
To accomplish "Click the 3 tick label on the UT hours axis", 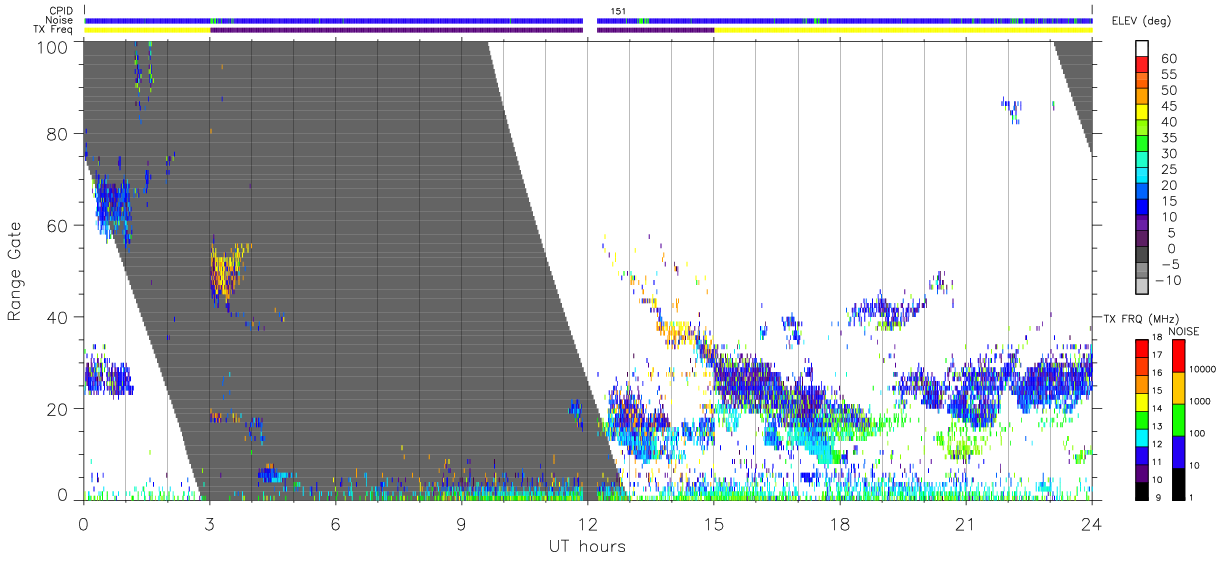I will click(209, 524).
